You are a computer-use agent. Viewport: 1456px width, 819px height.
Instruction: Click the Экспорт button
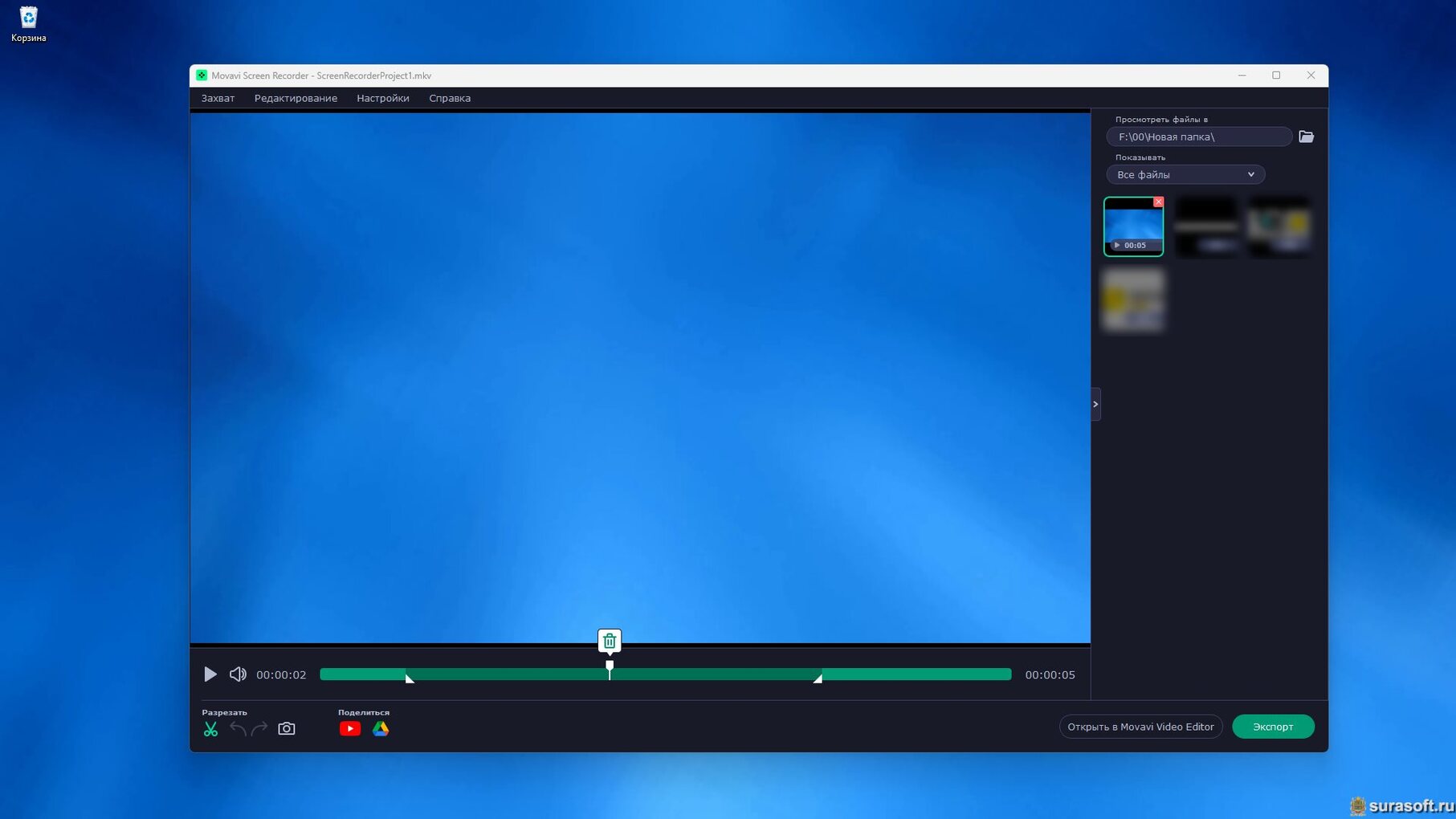coord(1273,727)
